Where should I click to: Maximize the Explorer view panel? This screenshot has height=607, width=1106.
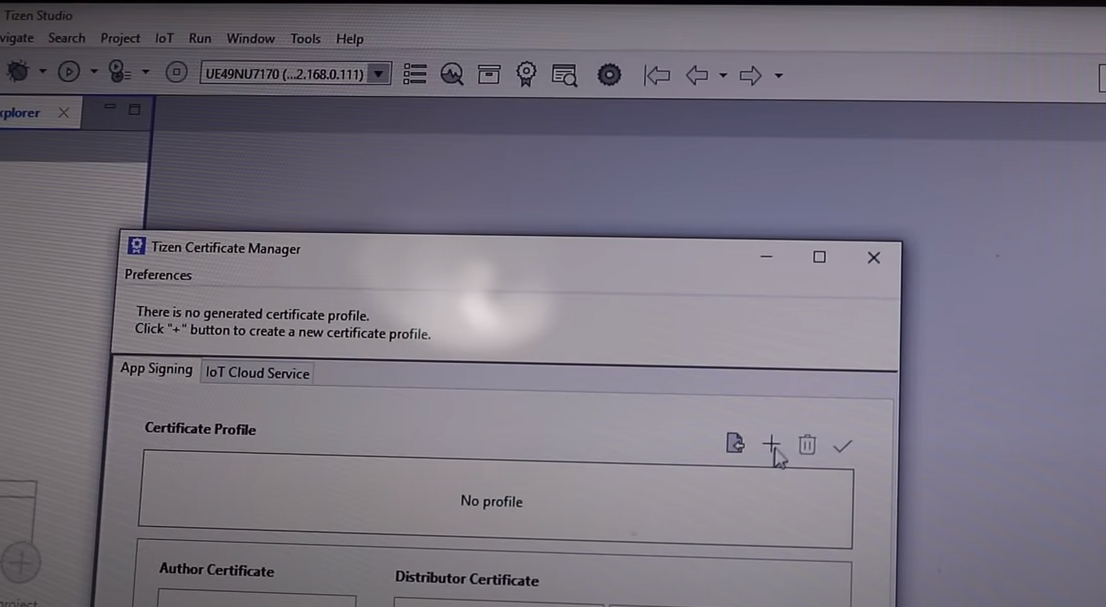pyautogui.click(x=135, y=109)
